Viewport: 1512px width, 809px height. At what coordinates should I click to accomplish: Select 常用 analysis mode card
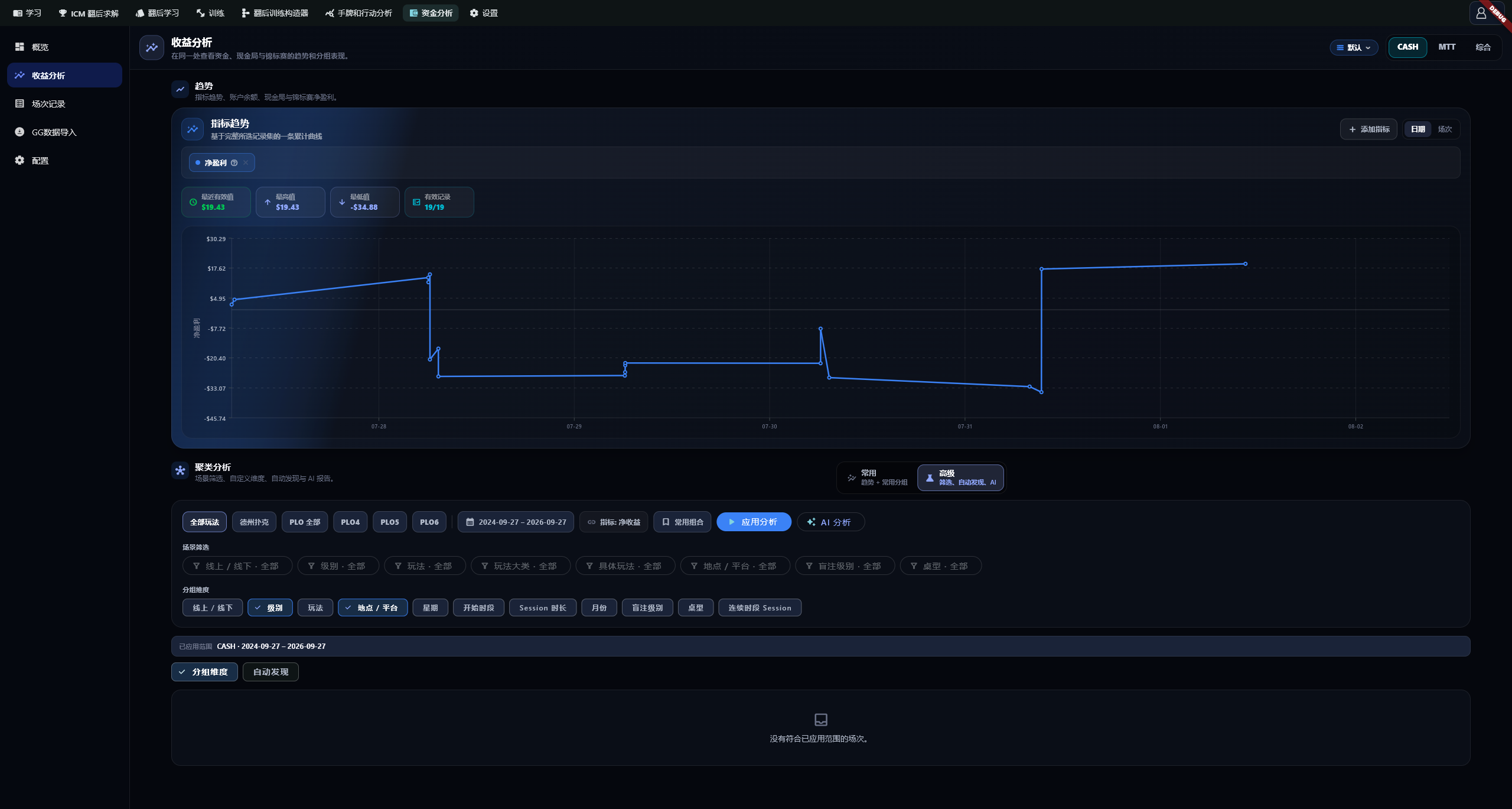[x=876, y=477]
